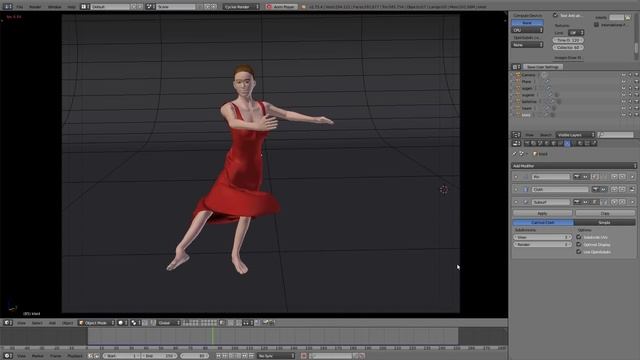Click the Cloth modifier type icon
Image resolution: width=640 pixels, height=360 pixels.
click(526, 189)
